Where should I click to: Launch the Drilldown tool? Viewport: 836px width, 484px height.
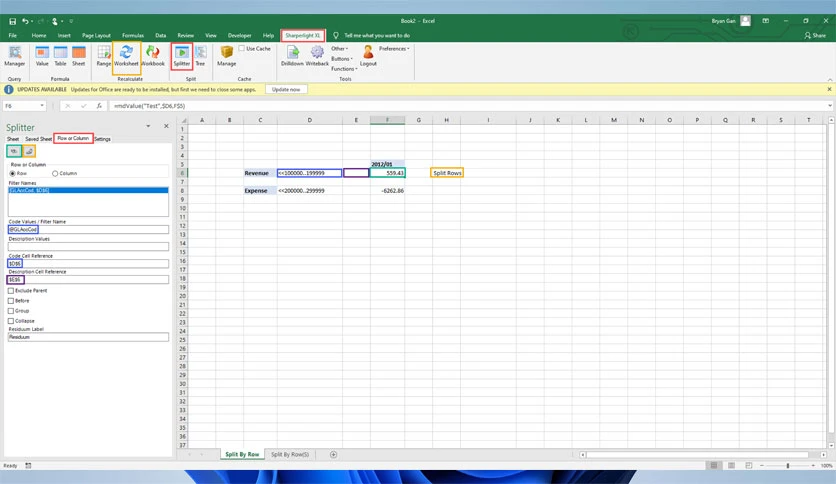point(292,55)
